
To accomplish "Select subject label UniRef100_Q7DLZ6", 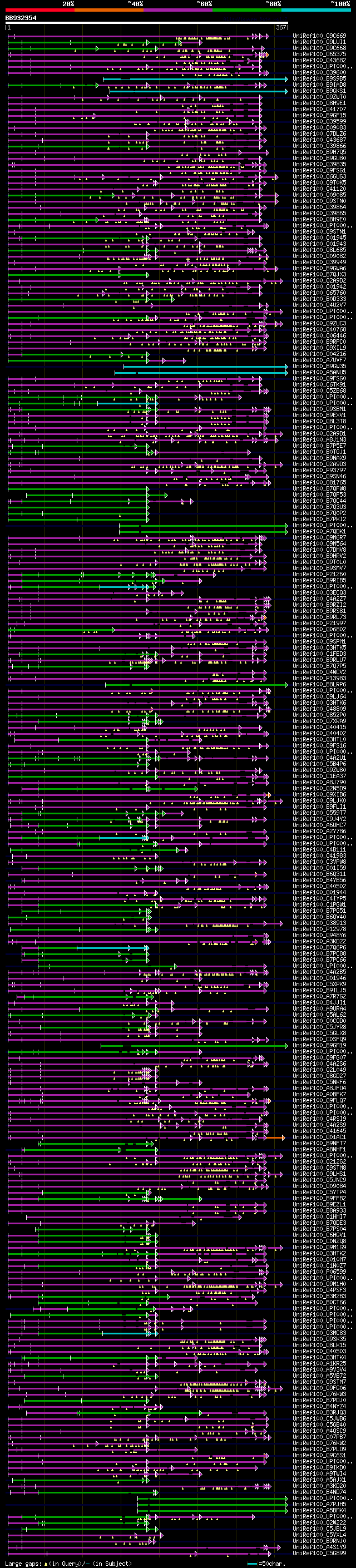I will tap(319, 134).
